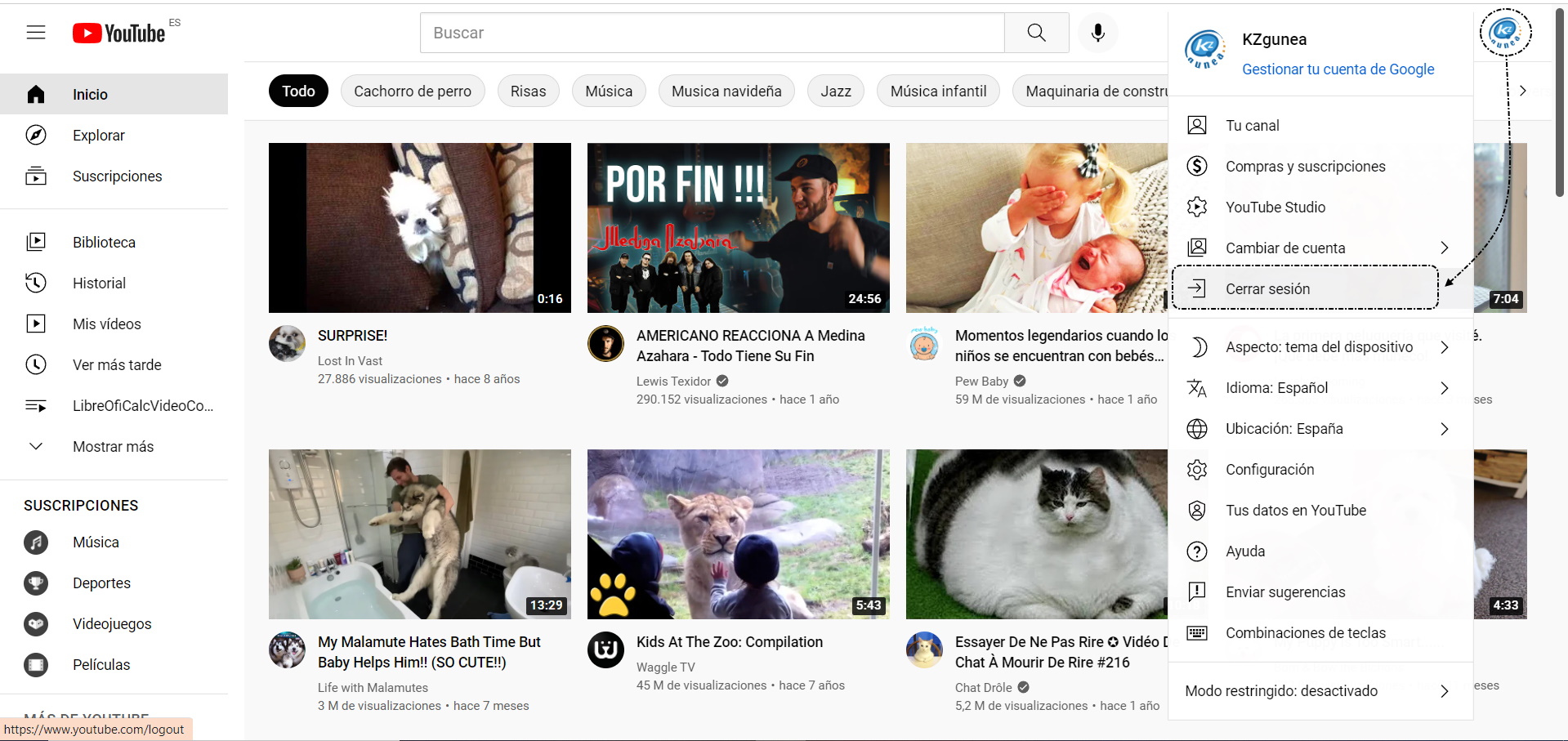Open the Pew Baby channel link
Screen dimensions: 1568x741
(981, 381)
